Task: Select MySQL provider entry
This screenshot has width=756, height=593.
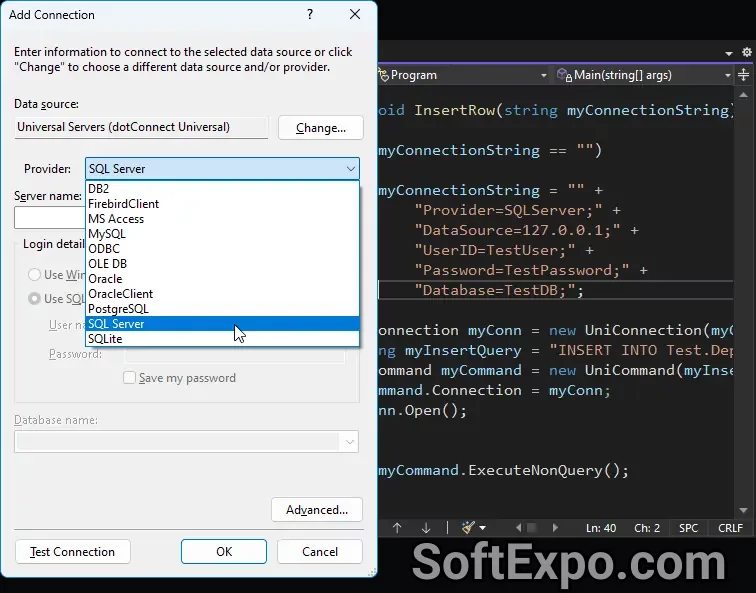Action: point(222,233)
